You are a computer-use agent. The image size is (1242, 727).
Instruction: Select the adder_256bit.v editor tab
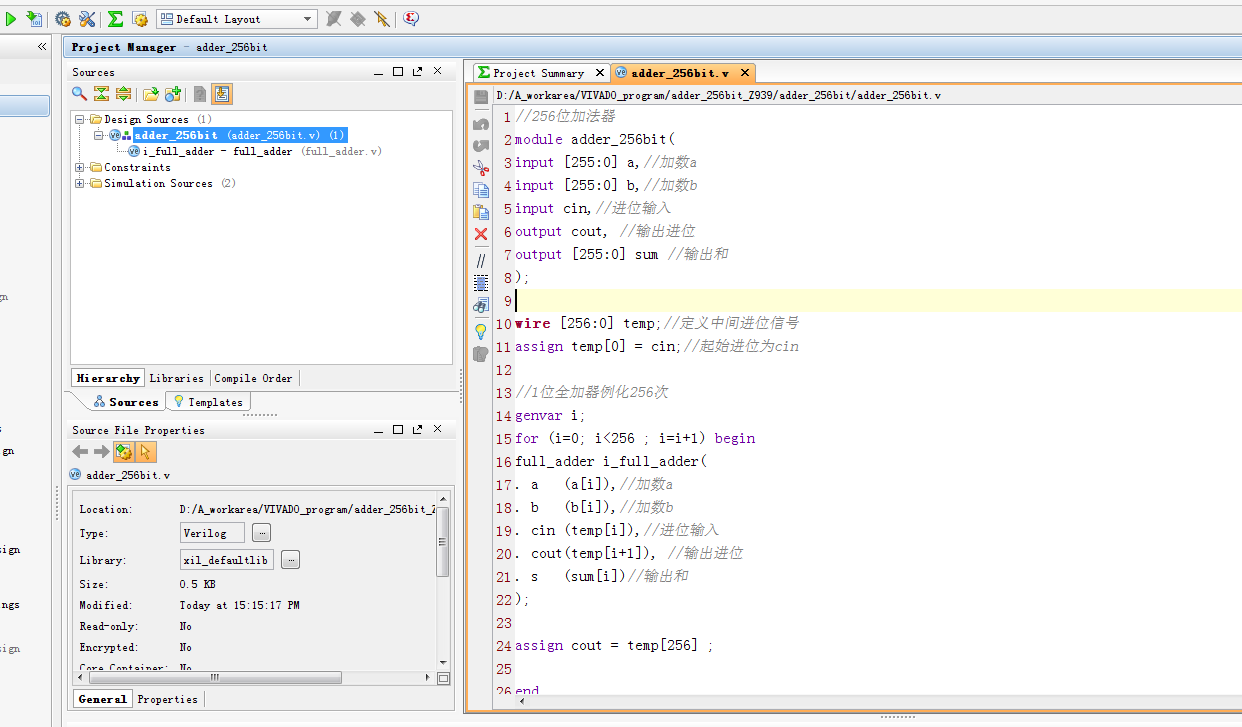click(x=681, y=73)
